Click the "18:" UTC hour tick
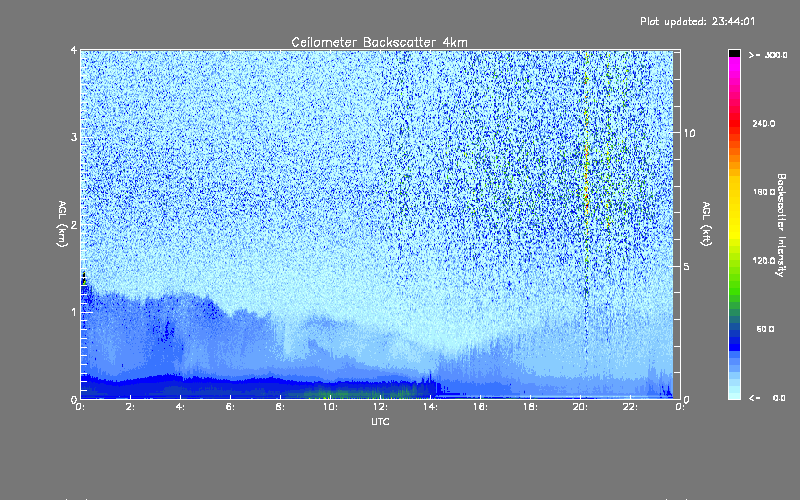800x500 pixels. [530, 407]
